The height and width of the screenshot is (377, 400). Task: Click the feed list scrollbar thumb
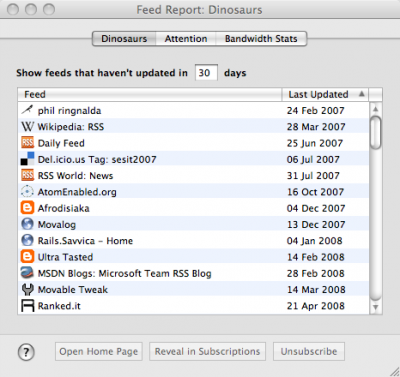click(376, 132)
